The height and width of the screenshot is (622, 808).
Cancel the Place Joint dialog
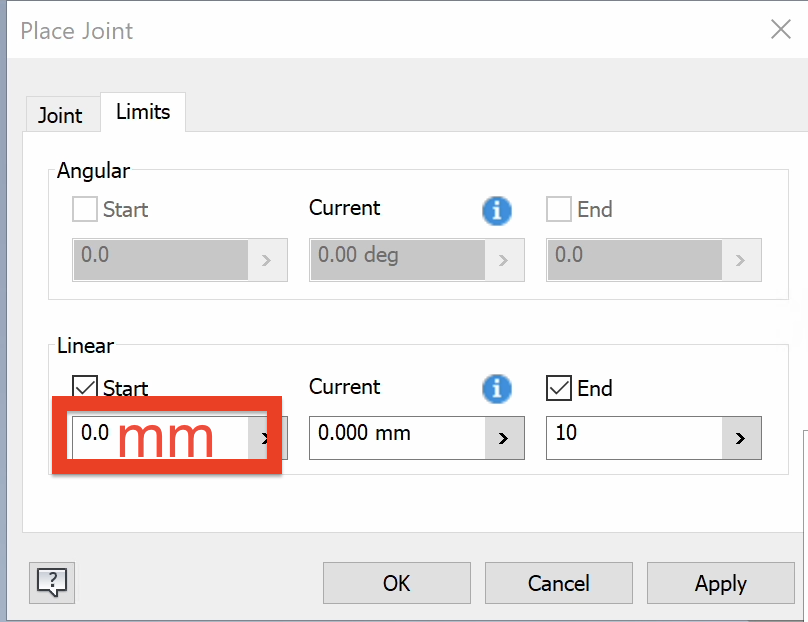(558, 583)
